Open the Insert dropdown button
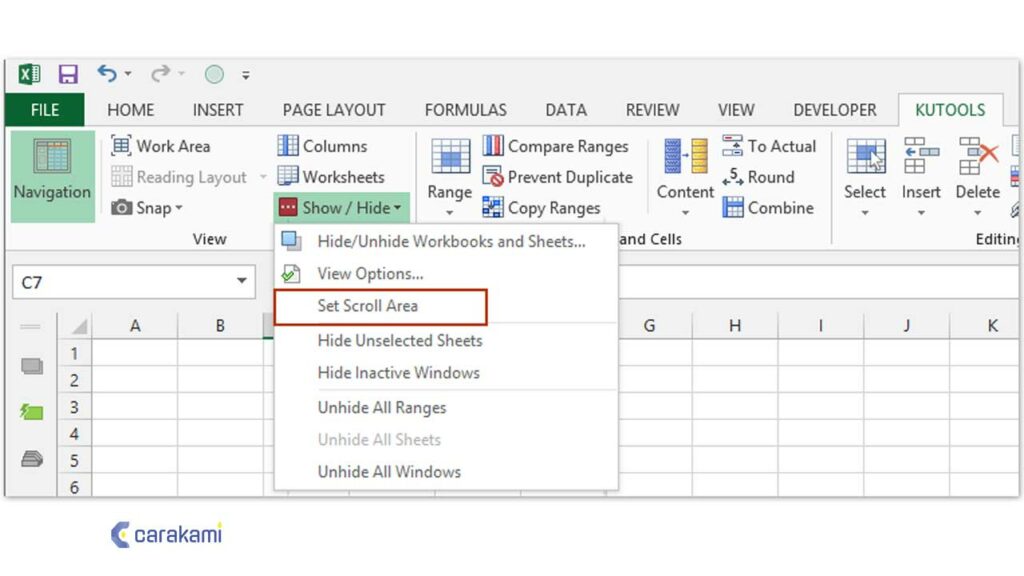 click(x=921, y=177)
